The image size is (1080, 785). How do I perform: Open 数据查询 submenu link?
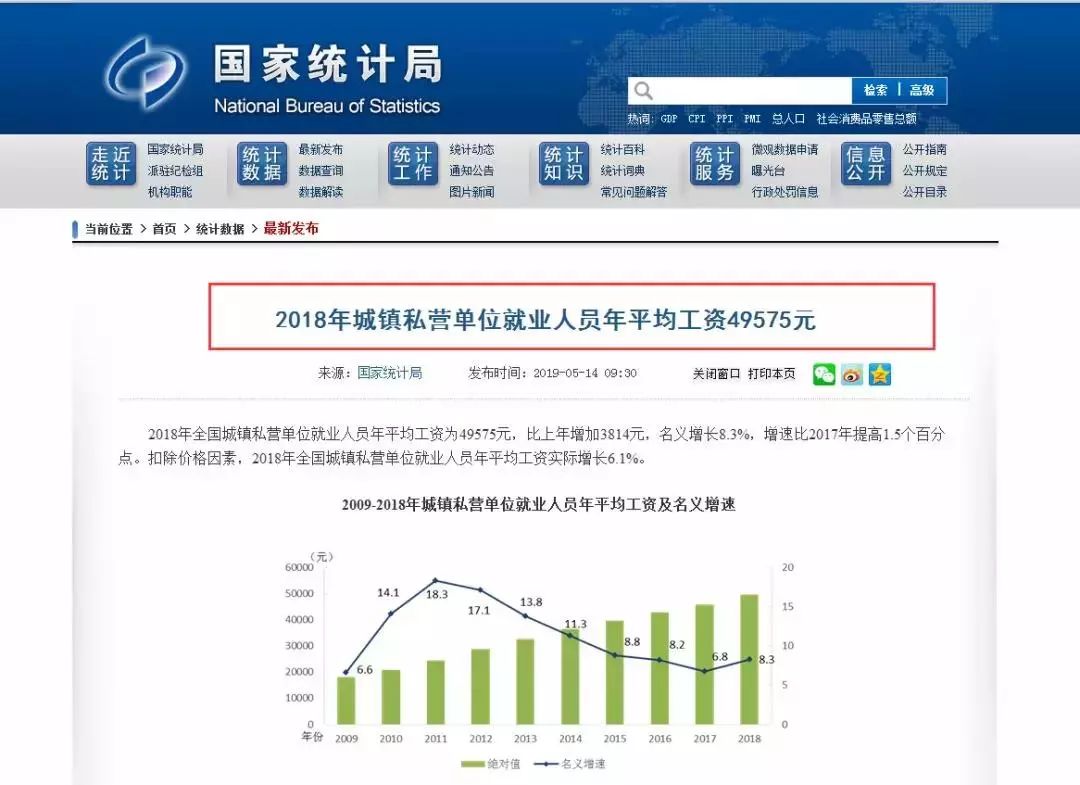click(320, 171)
